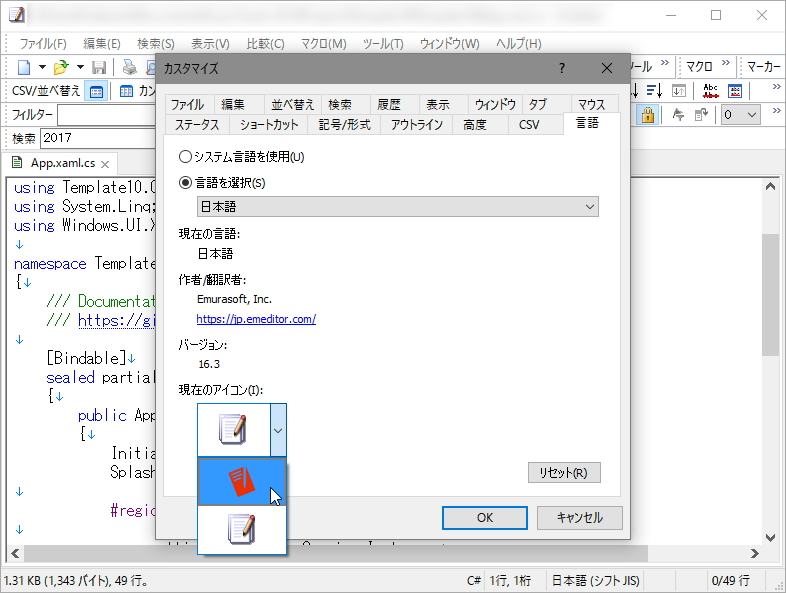Click the New document icon in toolbar
This screenshot has height=593, width=786.
(24, 67)
